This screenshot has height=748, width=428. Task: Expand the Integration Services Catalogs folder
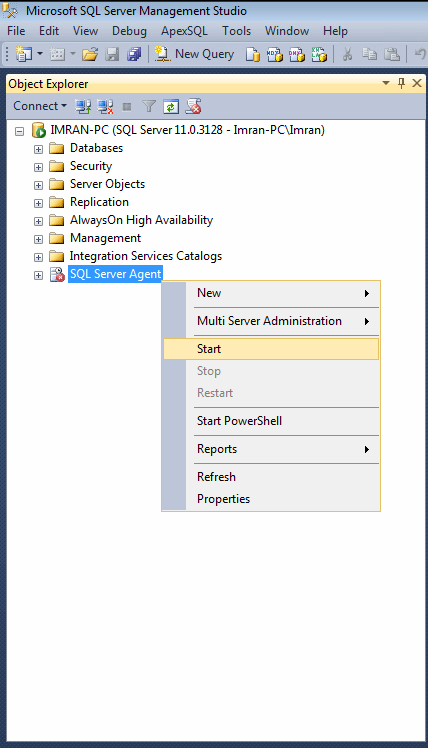pyautogui.click(x=38, y=257)
